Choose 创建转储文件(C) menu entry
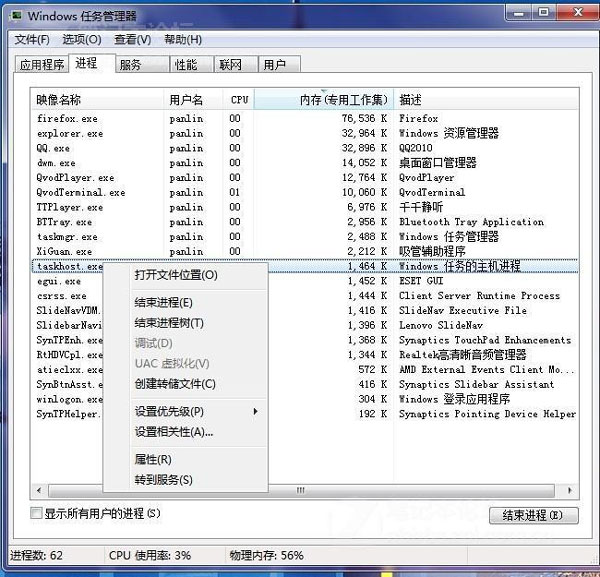 tap(174, 384)
